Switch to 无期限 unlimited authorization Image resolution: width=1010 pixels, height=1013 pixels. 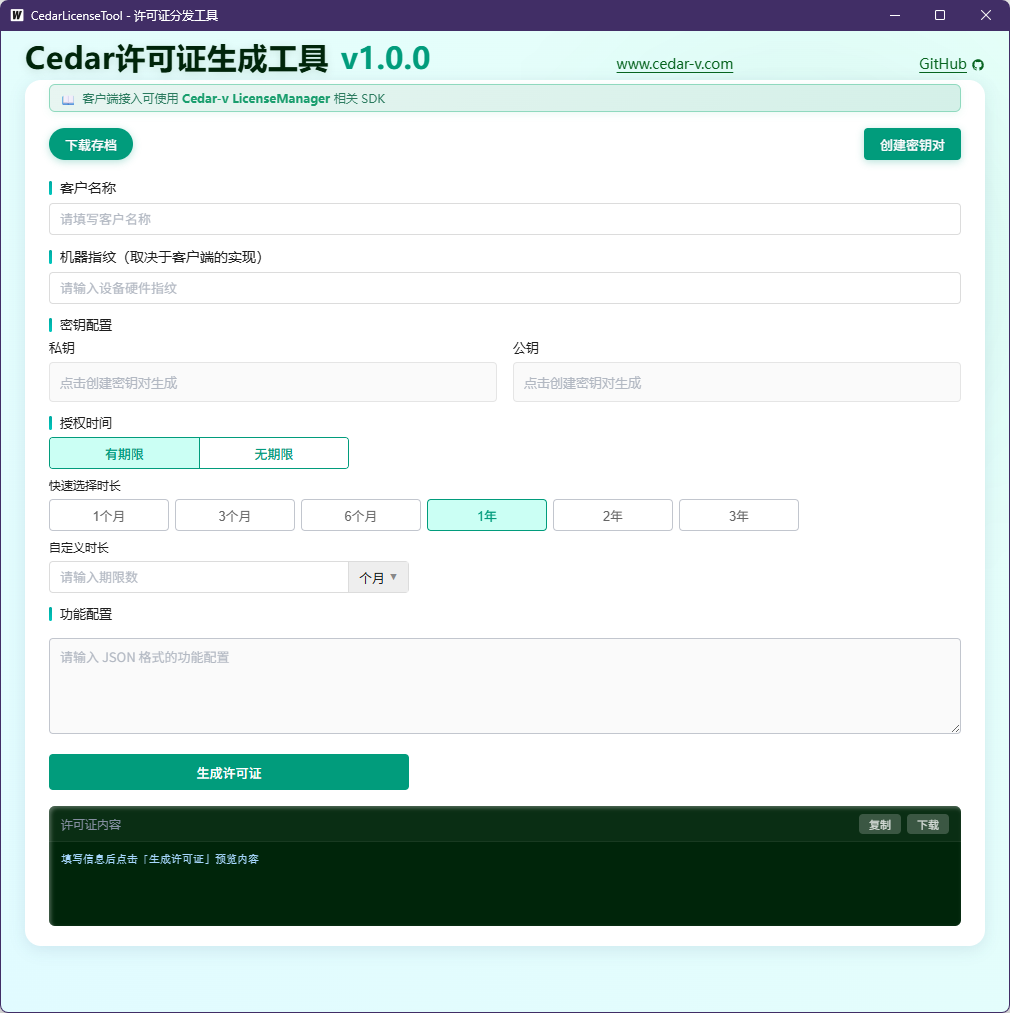pos(274,453)
